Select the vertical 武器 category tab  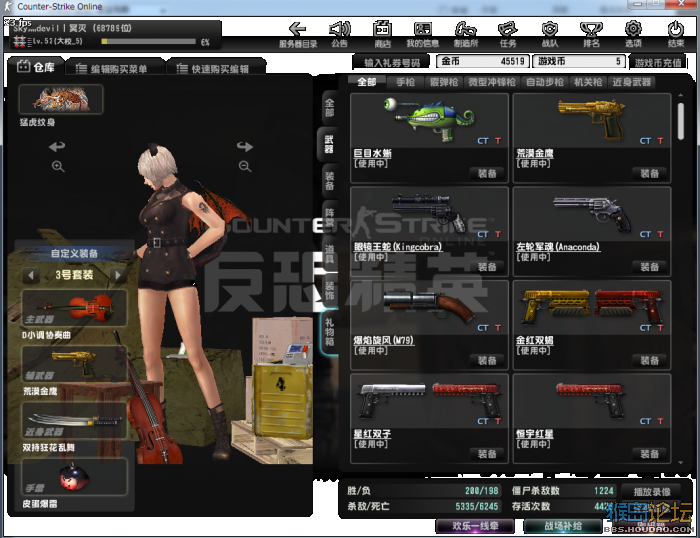click(328, 144)
